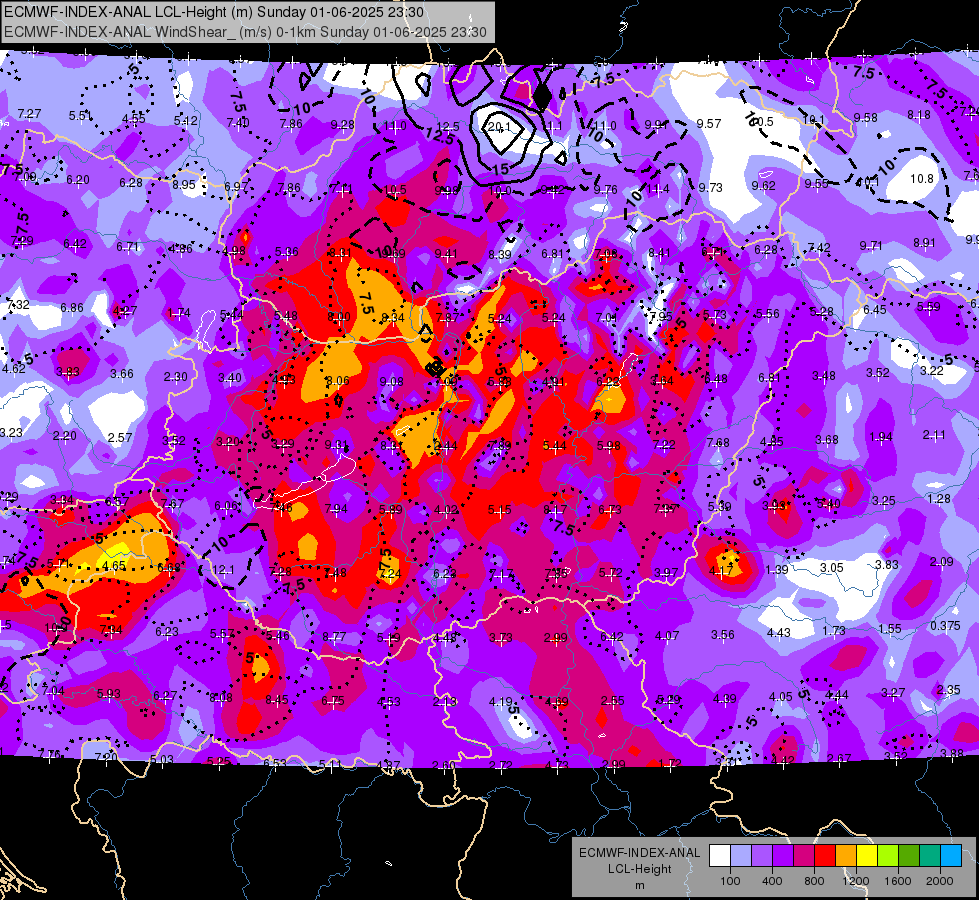Click the medium purple legend swatch before 400

(762, 856)
